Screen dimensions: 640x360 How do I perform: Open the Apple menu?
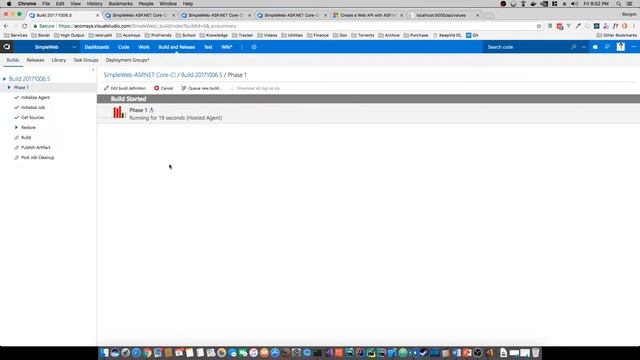point(9,4)
